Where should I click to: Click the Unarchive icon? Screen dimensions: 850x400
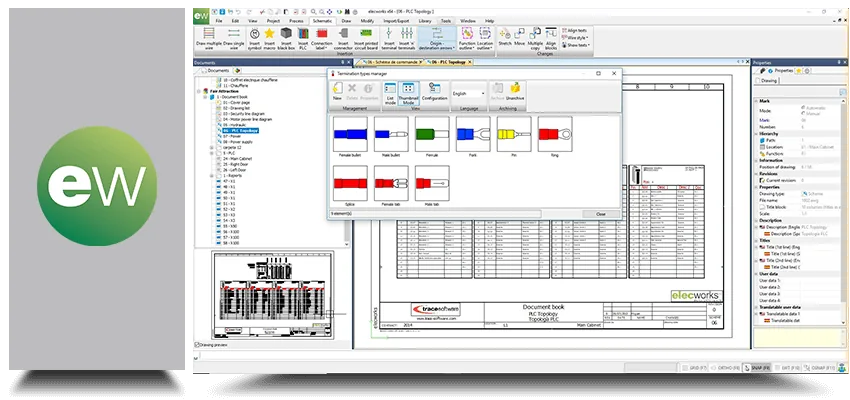pyautogui.click(x=515, y=92)
